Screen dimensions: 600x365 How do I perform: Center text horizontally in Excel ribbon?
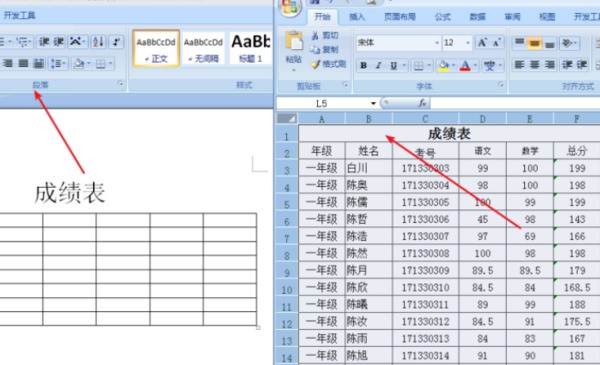534,65
